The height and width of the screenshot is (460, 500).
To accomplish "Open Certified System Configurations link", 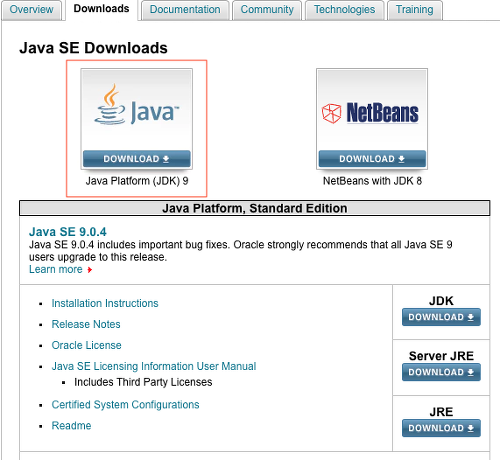I will (126, 405).
